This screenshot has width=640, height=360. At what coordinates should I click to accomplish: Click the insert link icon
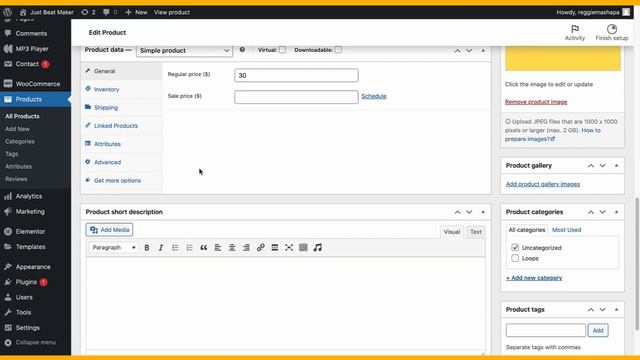(260, 247)
